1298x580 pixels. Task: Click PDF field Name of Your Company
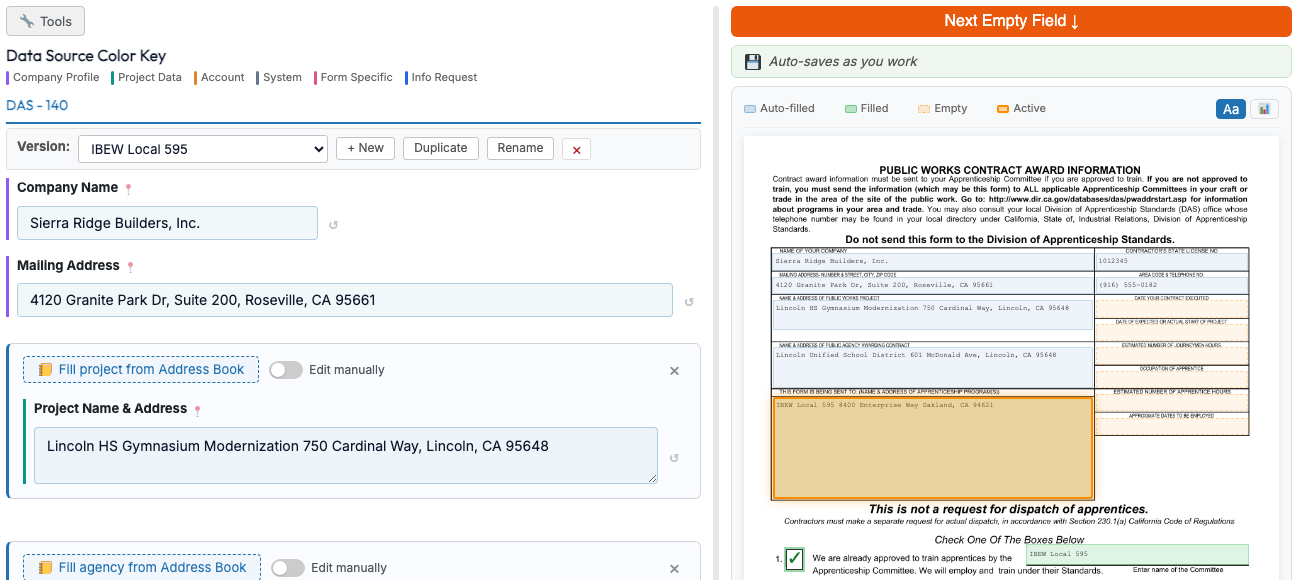point(933,262)
